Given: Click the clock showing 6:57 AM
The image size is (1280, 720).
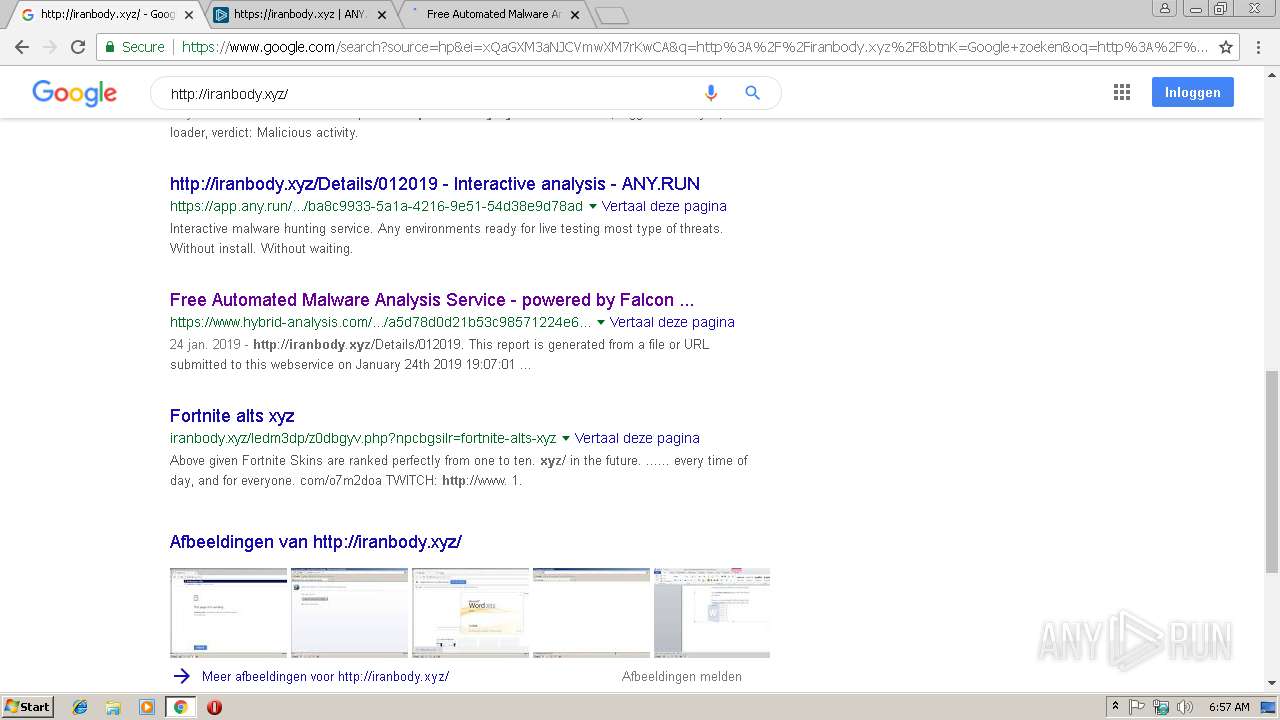Looking at the screenshot, I should [1229, 707].
